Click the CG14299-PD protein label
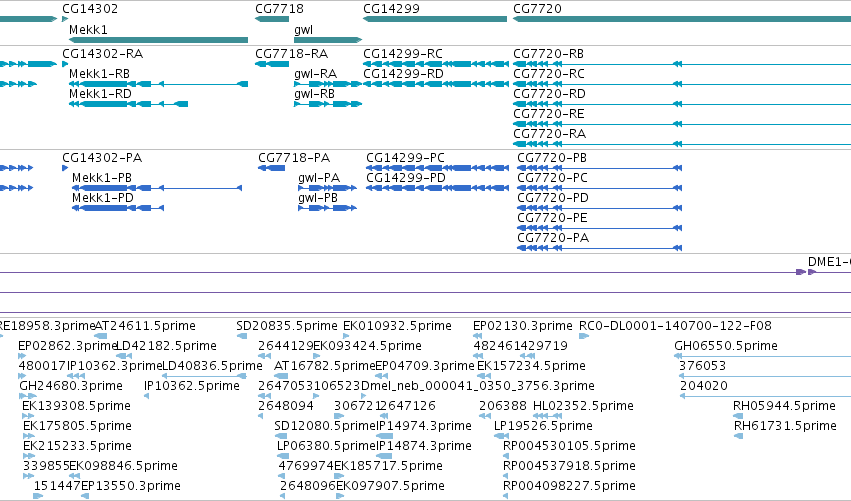The height and width of the screenshot is (501, 851). coord(406,178)
